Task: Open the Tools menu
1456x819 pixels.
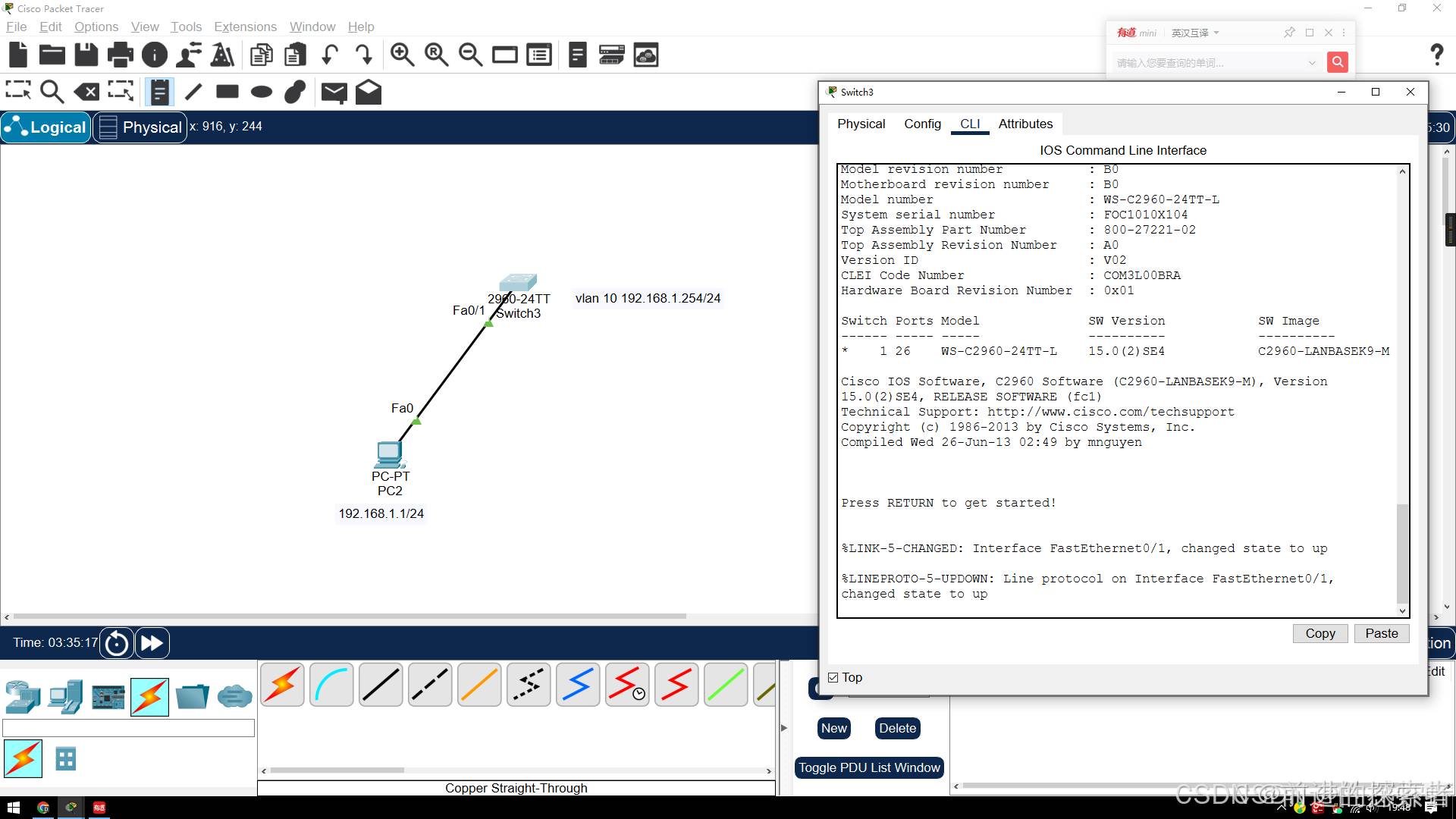Action: [x=186, y=27]
